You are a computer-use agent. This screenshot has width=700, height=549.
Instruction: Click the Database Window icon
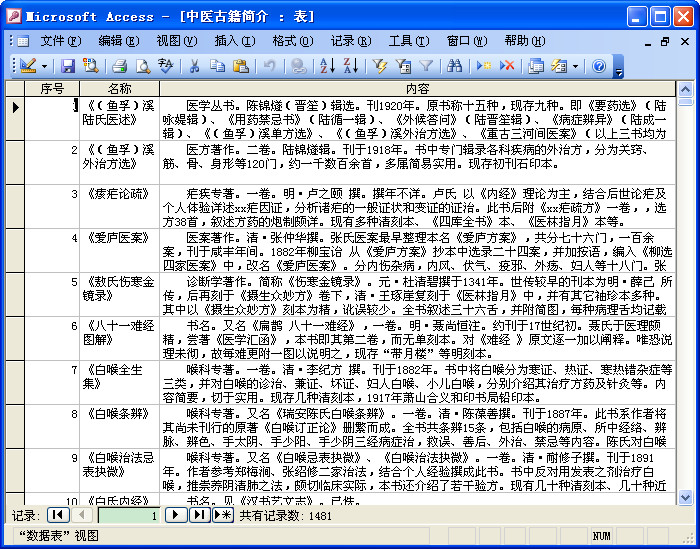(536, 66)
